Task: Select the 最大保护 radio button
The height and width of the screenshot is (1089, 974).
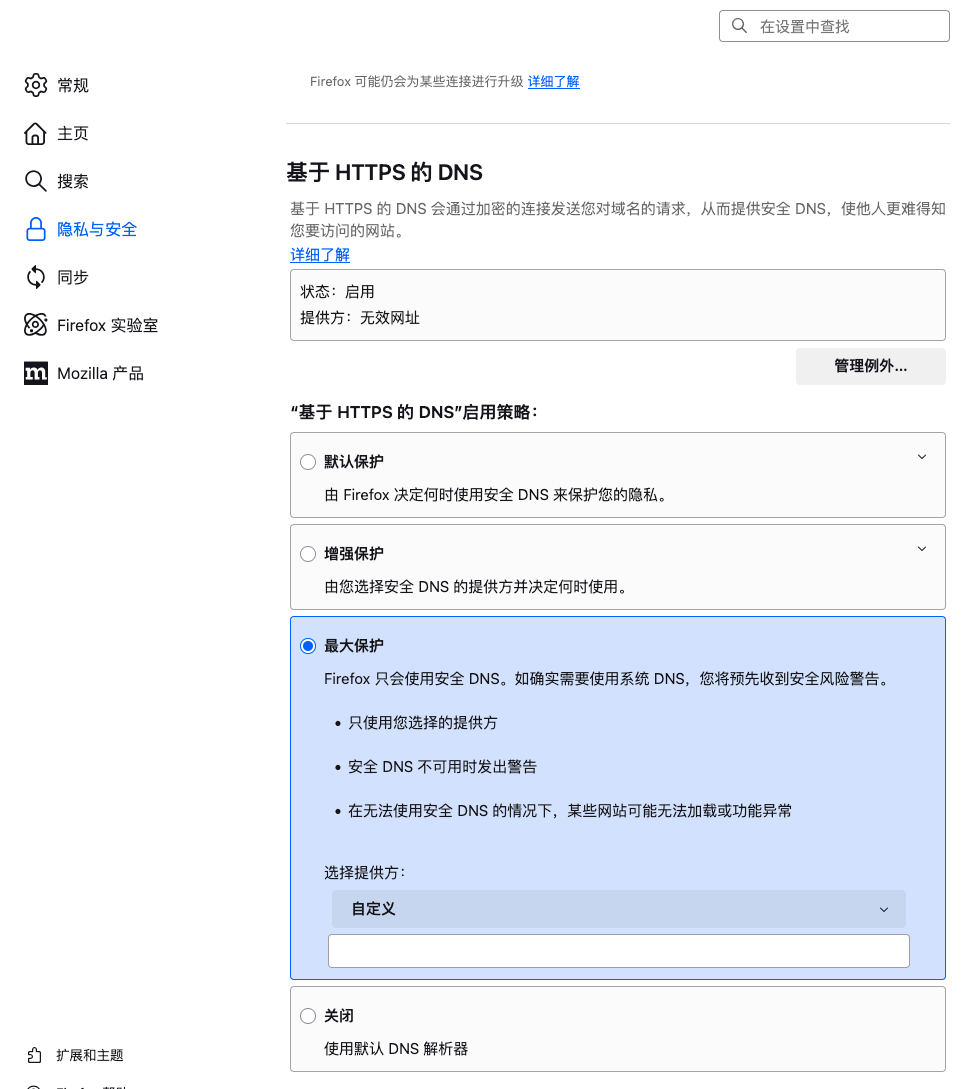Action: point(308,647)
